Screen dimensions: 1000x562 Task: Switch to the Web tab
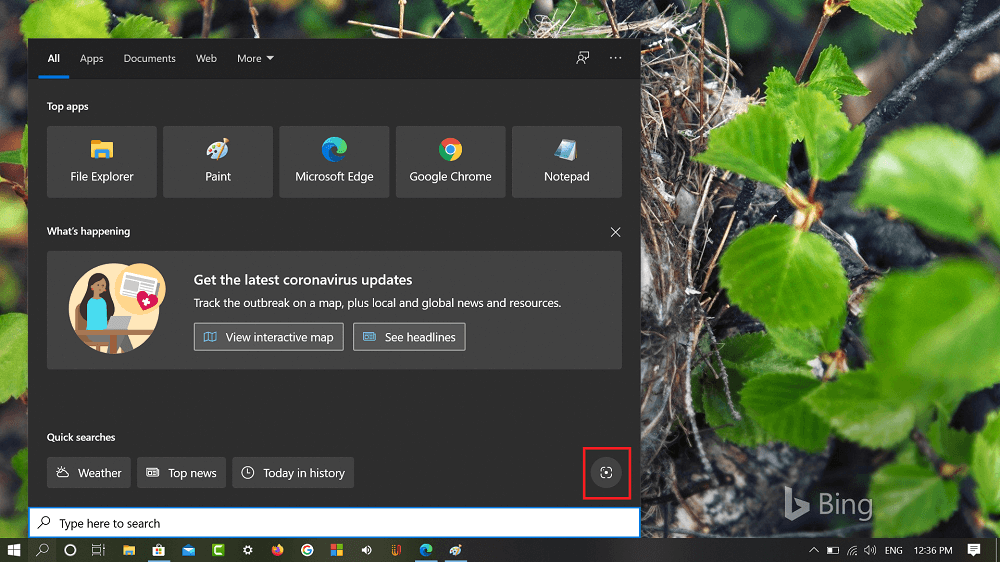coord(206,58)
